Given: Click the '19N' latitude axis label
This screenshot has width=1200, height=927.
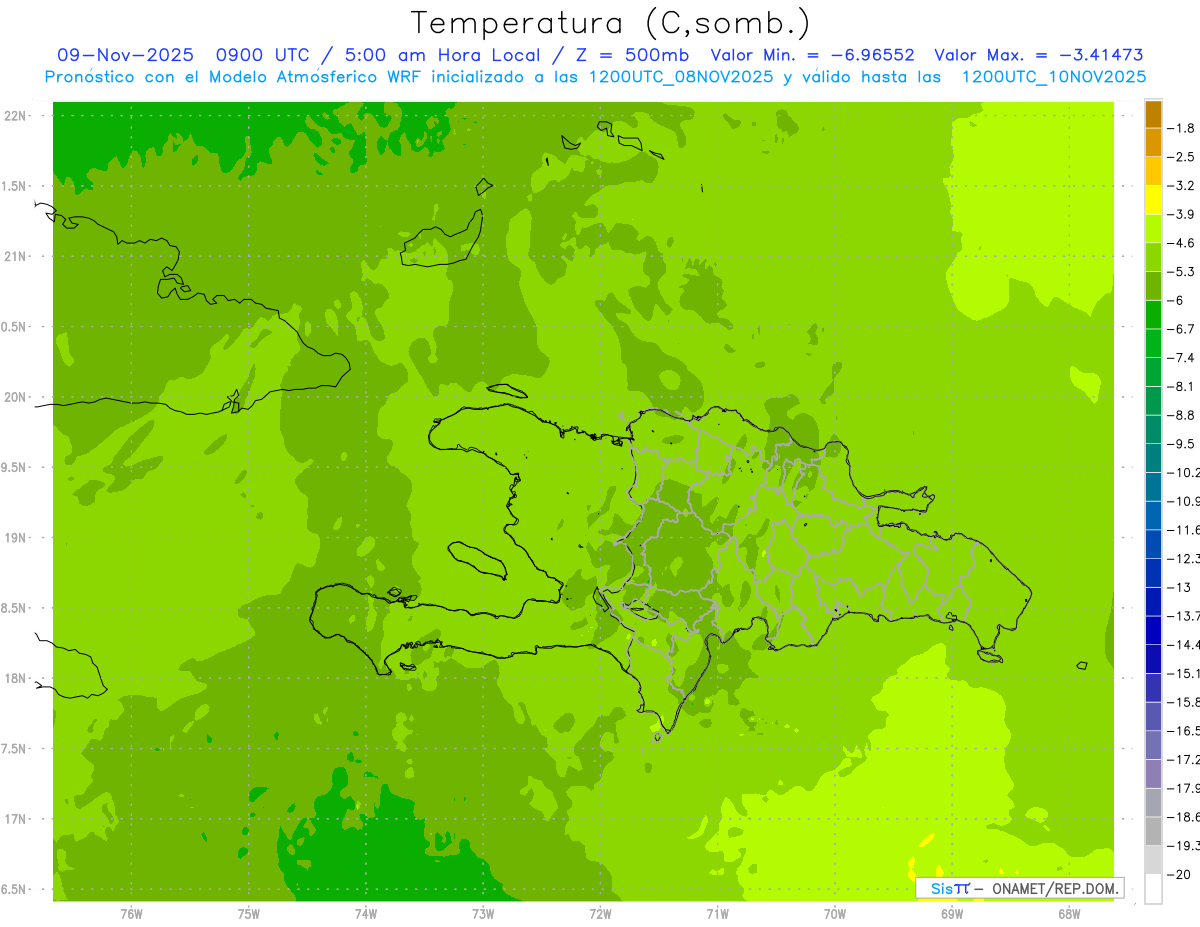Looking at the screenshot, I should [x=14, y=538].
